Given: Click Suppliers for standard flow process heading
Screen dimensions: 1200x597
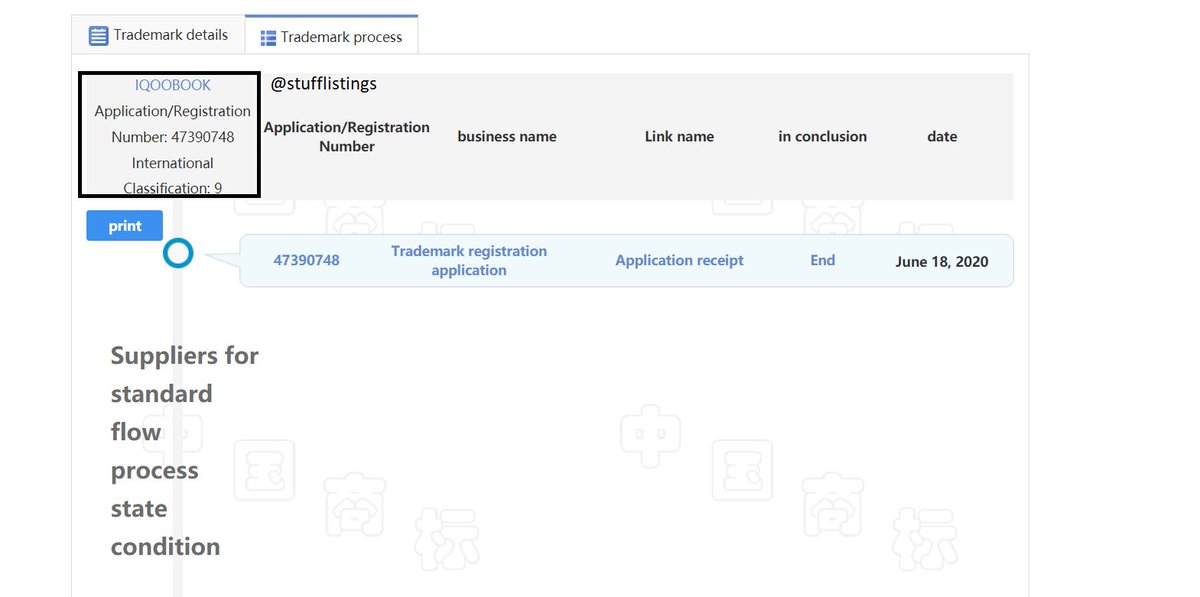Looking at the screenshot, I should coord(185,451).
